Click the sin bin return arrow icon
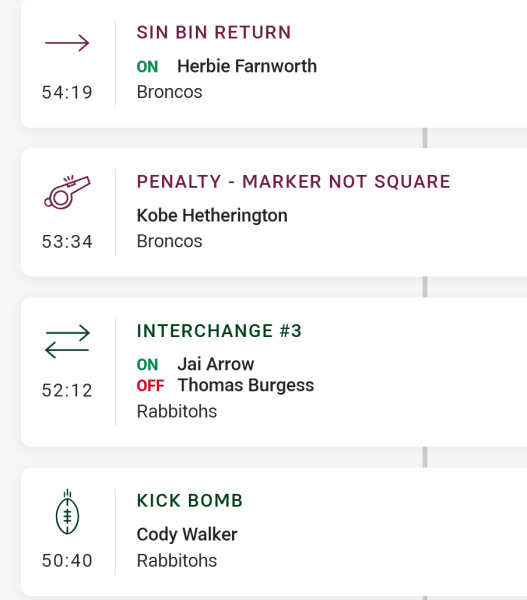 (x=67, y=43)
